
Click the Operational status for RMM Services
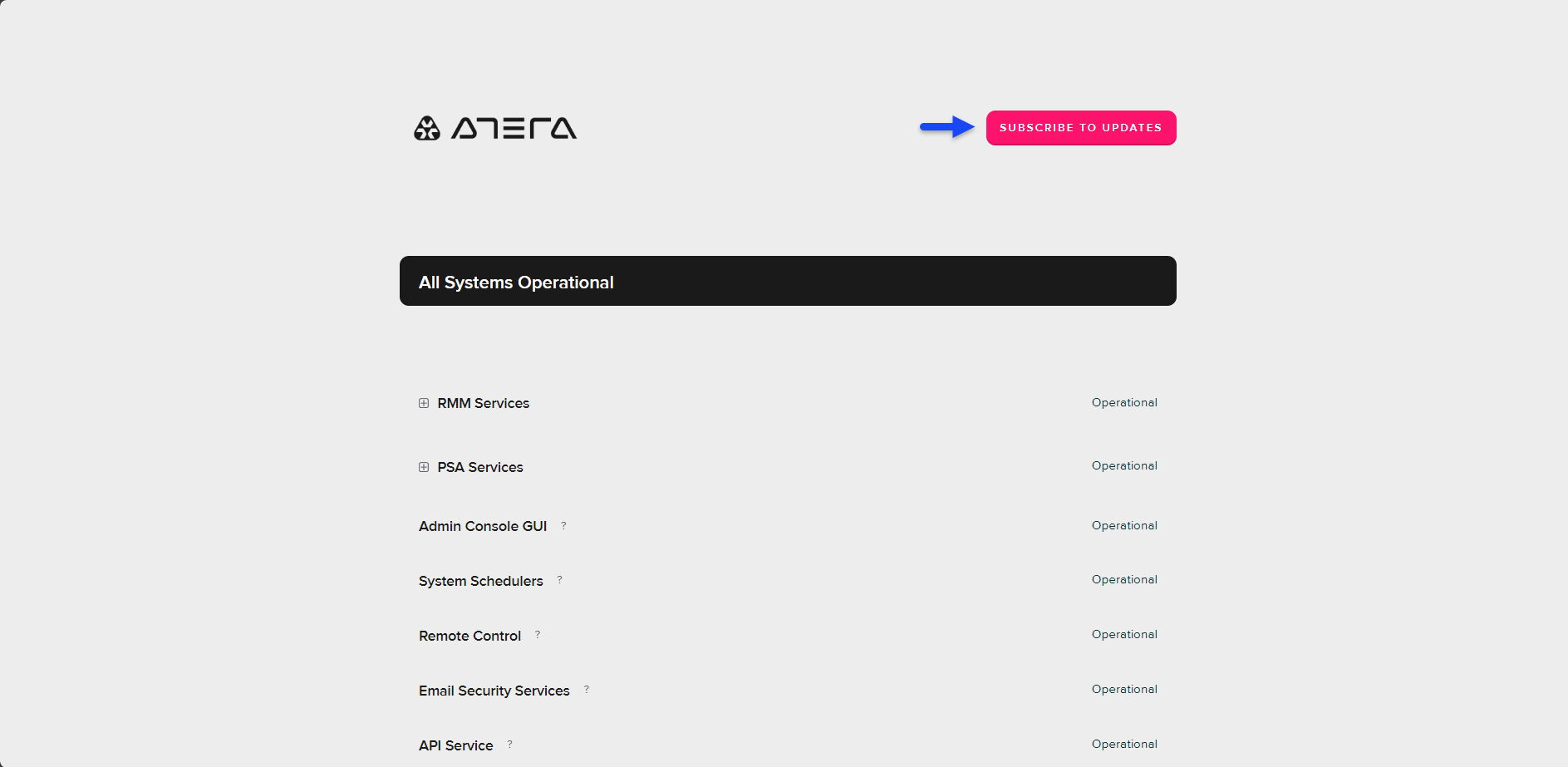[x=1124, y=402]
